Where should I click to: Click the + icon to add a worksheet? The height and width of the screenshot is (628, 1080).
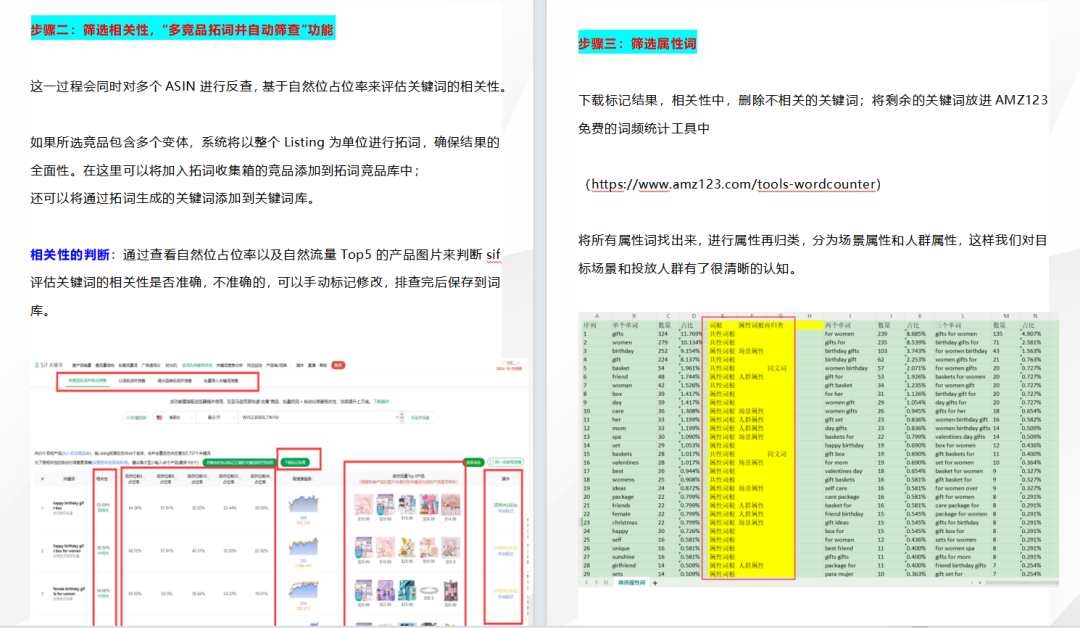coord(655,583)
